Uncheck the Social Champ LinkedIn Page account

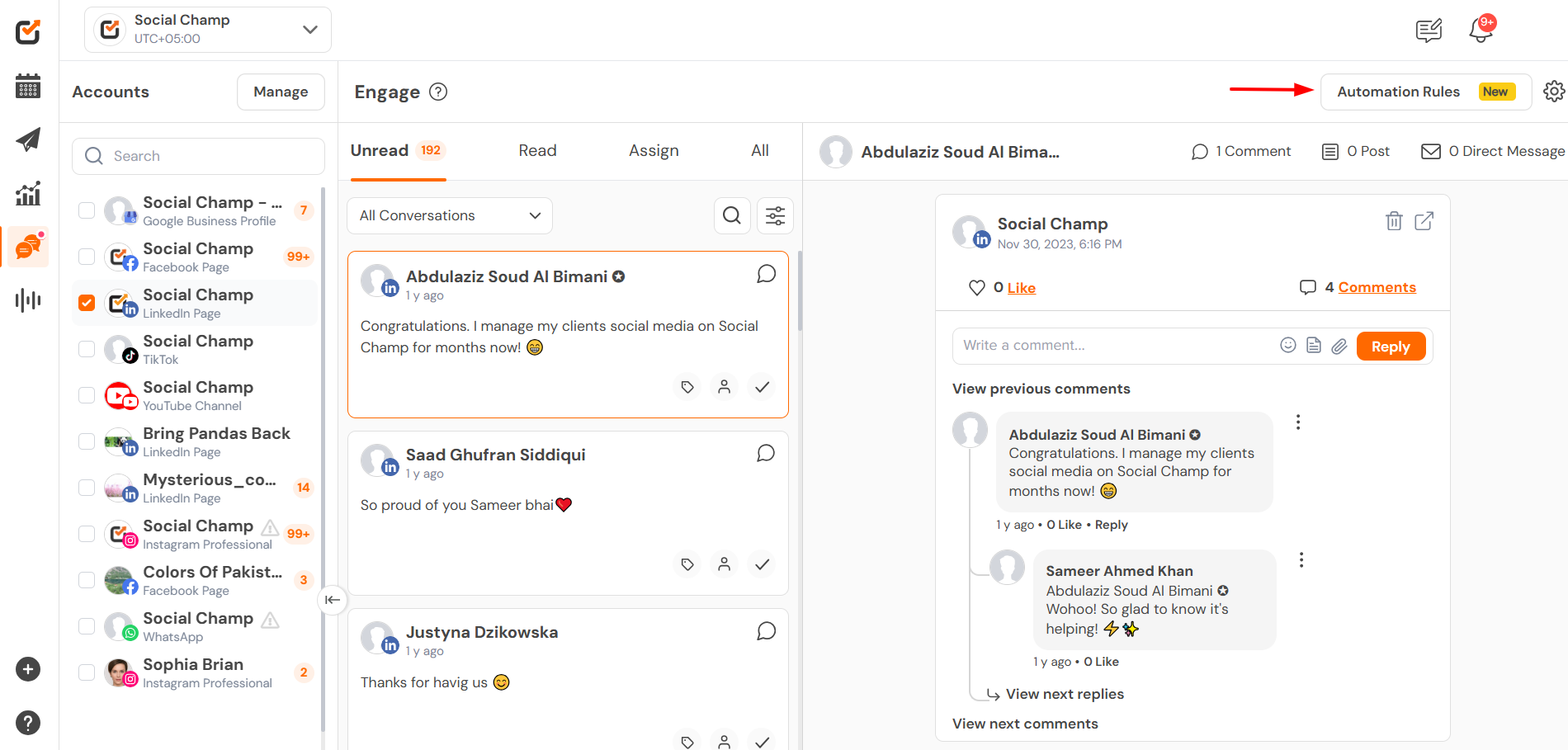coord(87,303)
